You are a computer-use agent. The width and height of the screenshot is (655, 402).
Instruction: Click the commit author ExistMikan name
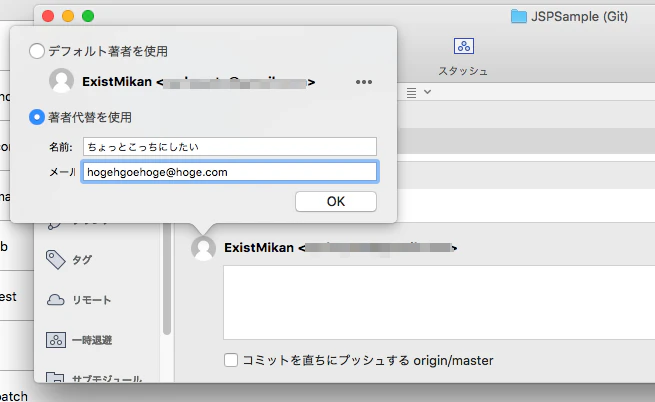pos(259,248)
